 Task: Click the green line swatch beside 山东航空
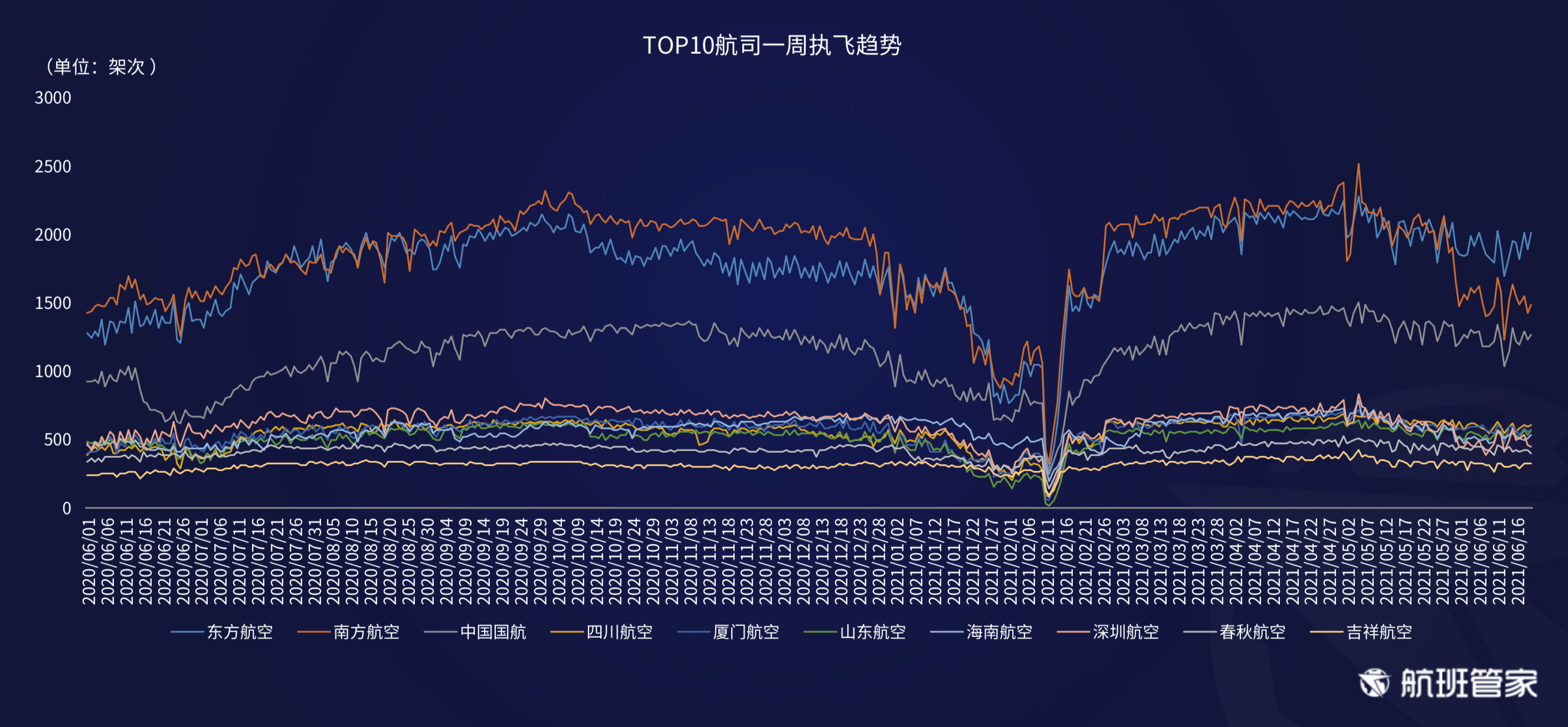(x=820, y=633)
